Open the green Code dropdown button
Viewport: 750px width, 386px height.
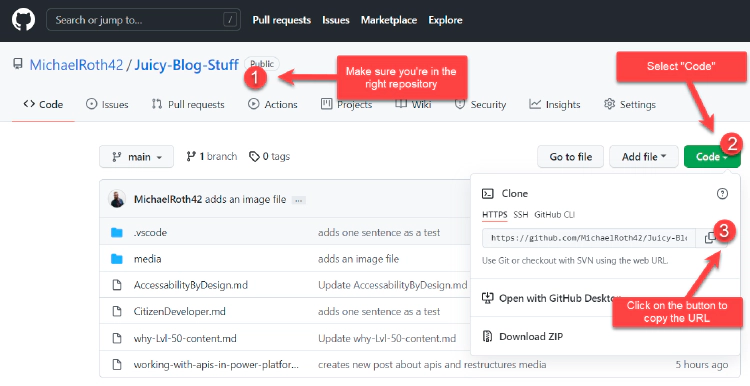(712, 157)
